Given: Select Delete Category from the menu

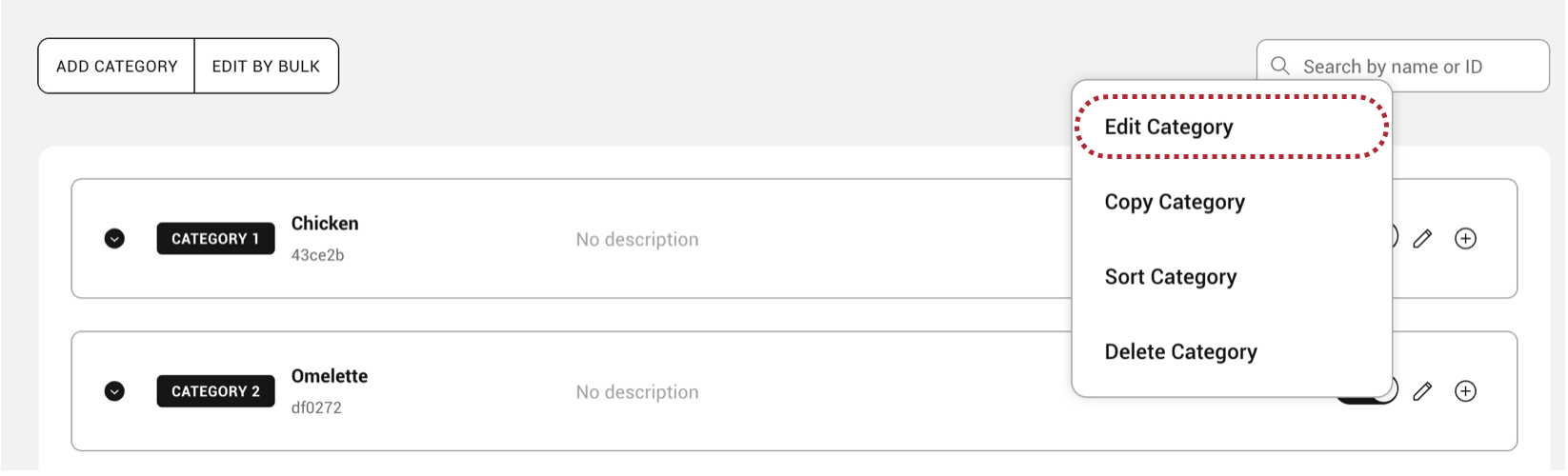Looking at the screenshot, I should (1180, 352).
